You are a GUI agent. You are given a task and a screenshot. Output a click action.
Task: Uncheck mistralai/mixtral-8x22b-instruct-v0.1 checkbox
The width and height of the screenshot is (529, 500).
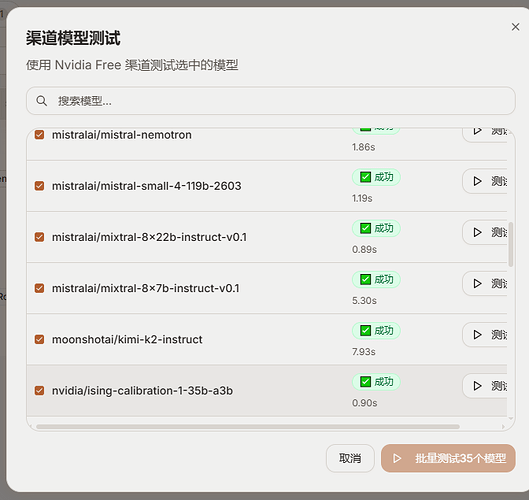click(x=39, y=237)
